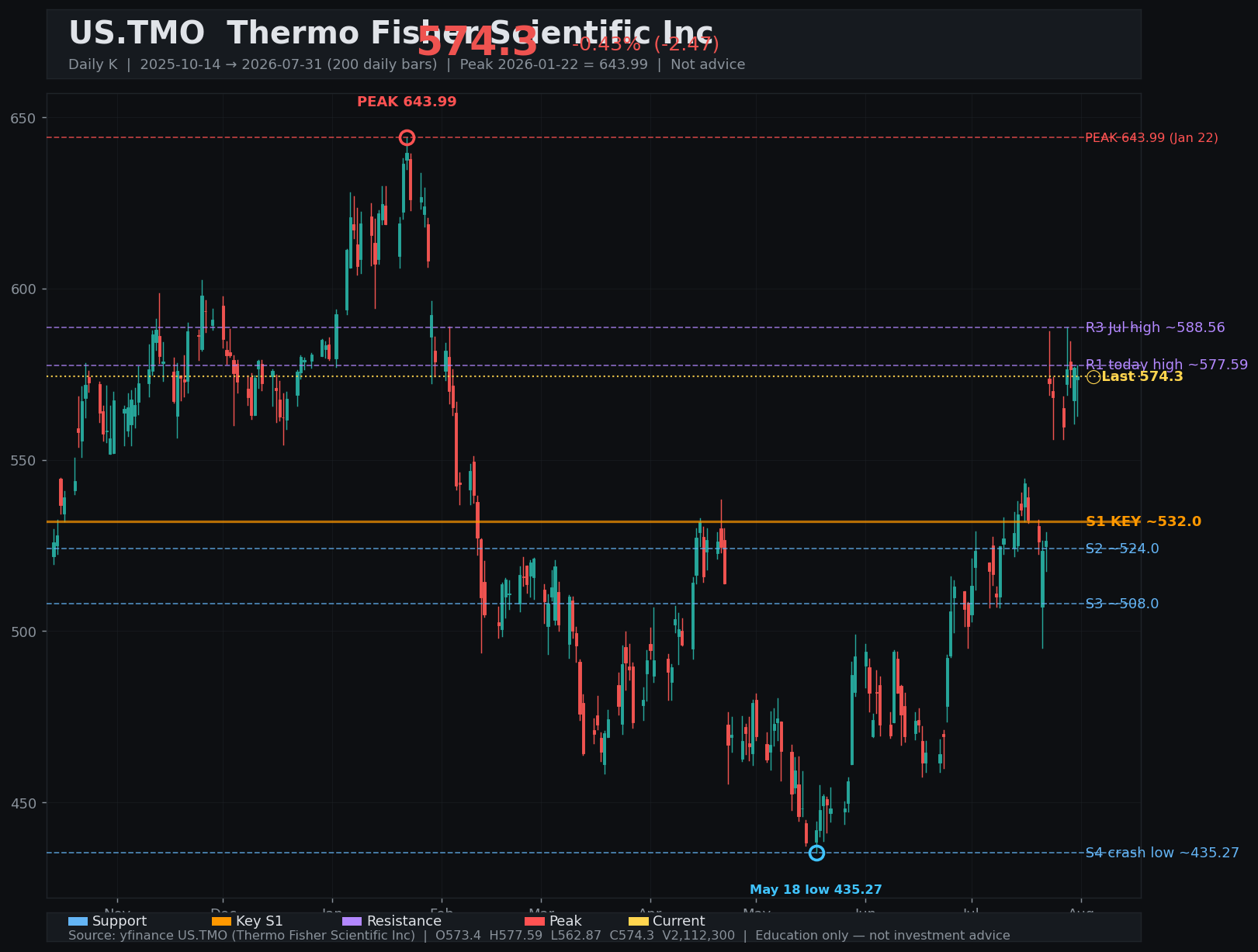Click the blue Support legend swatch
The image size is (1258, 952).
click(x=78, y=921)
